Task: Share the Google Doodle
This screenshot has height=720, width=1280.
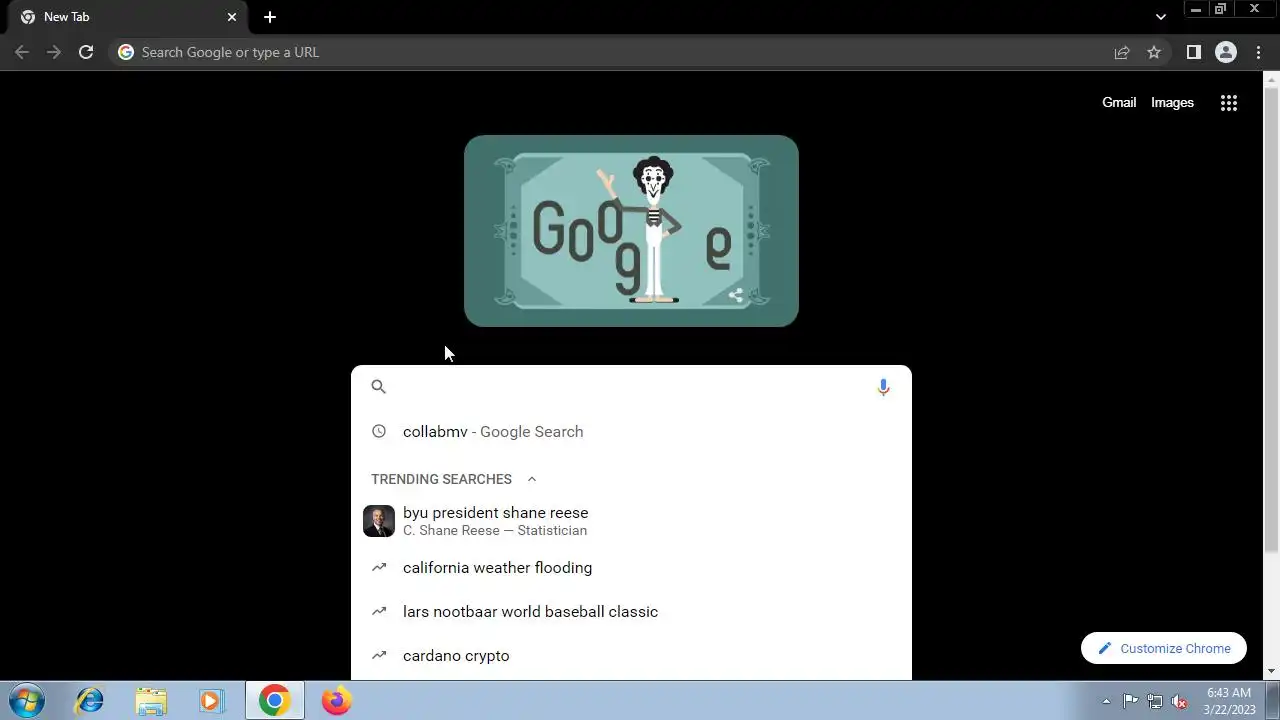Action: 736,295
